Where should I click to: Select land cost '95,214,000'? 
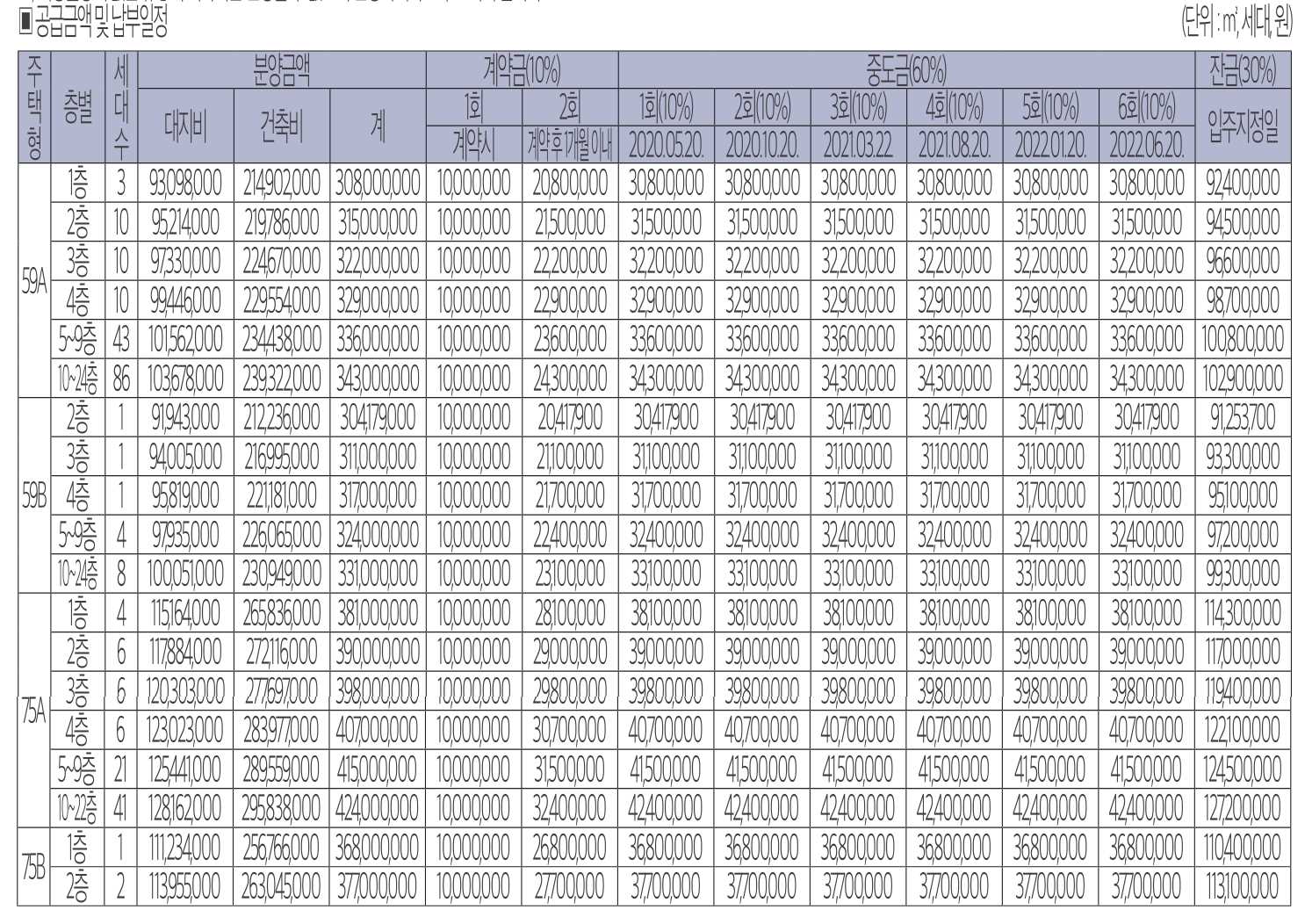(x=185, y=222)
